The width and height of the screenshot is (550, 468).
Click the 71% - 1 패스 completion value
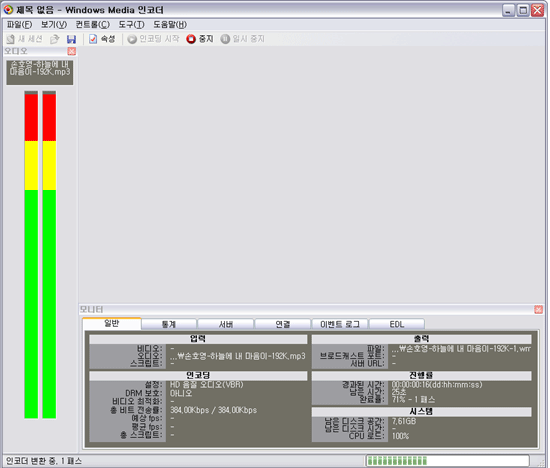pos(413,400)
